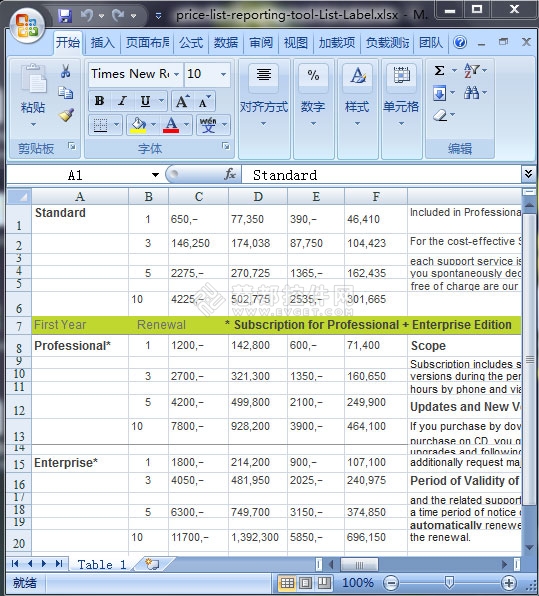Switch to the 插入 ribbon tab
Viewport: 539px width, 596px height.
[103, 43]
